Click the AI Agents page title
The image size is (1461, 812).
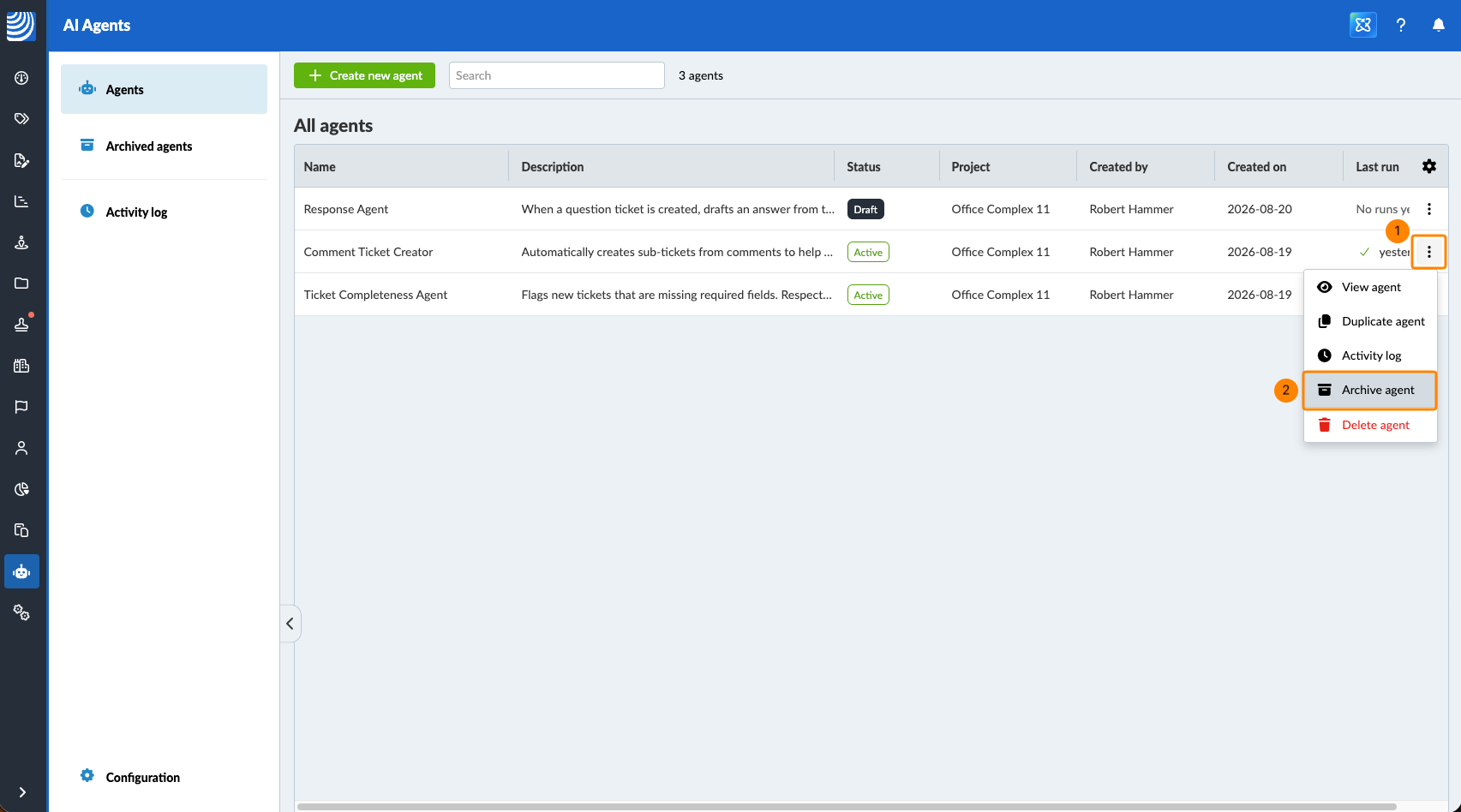tap(97, 25)
